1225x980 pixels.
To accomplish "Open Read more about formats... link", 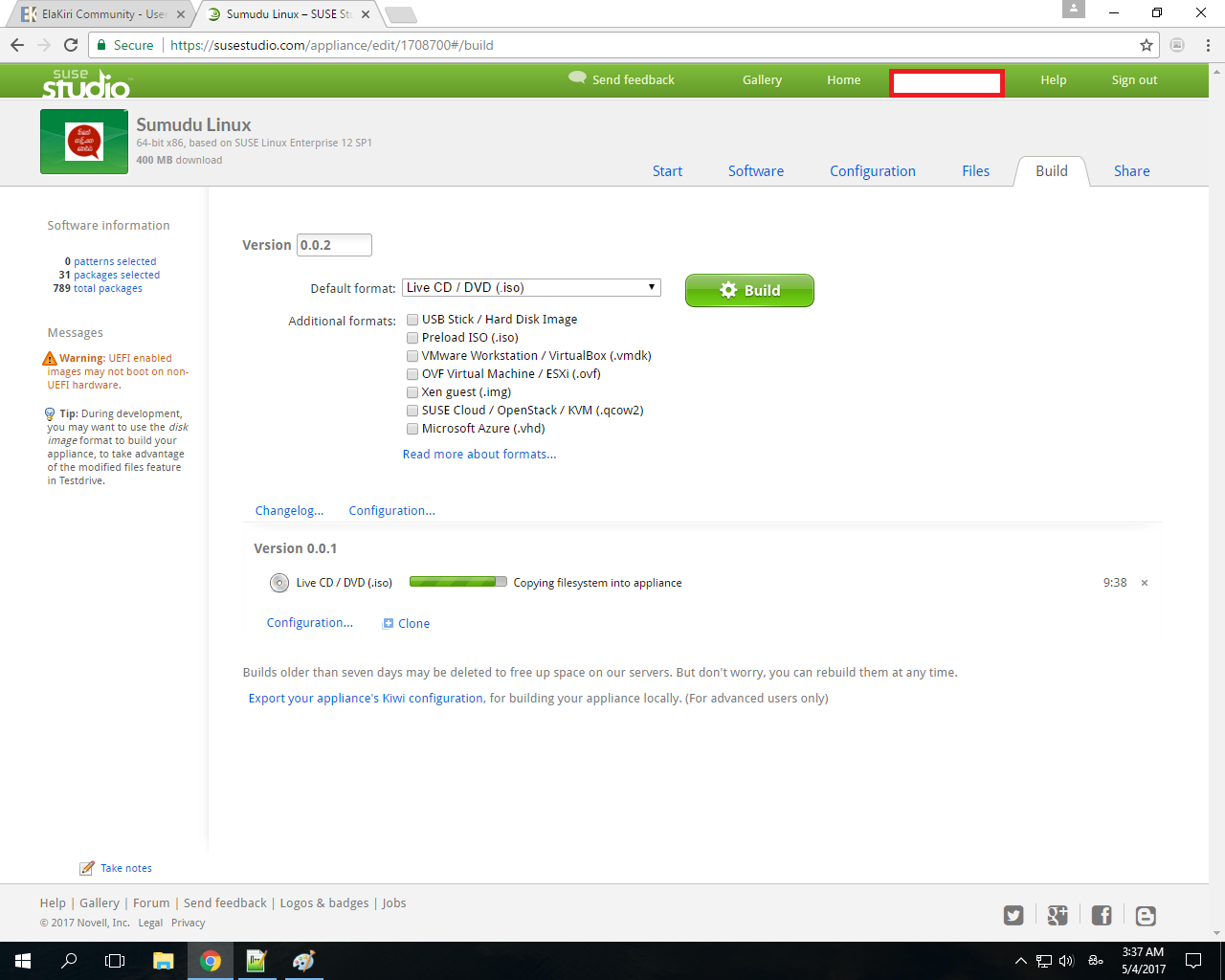I will pos(479,455).
